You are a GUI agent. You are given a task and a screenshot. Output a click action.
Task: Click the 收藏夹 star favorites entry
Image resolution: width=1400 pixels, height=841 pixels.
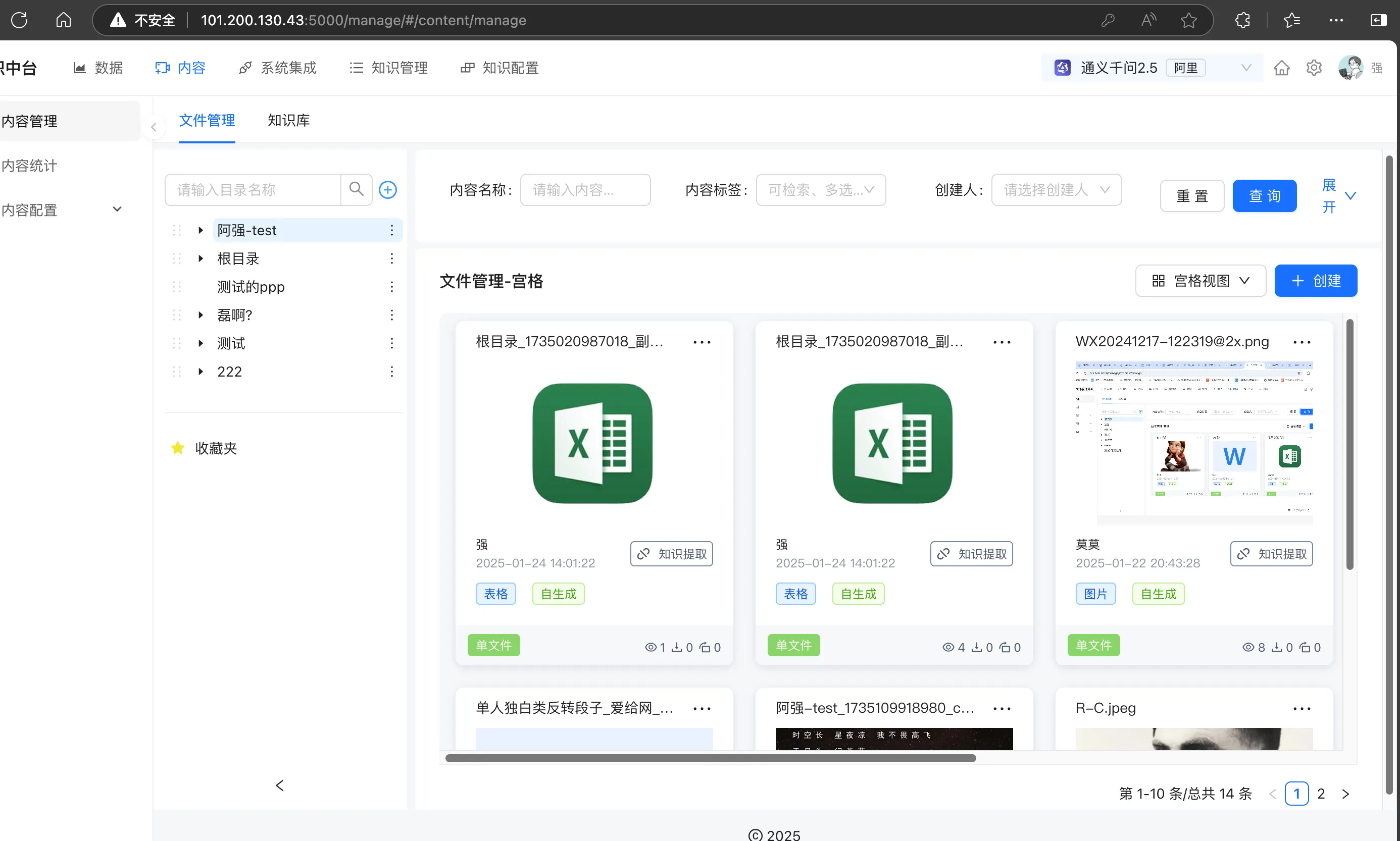pyautogui.click(x=204, y=448)
